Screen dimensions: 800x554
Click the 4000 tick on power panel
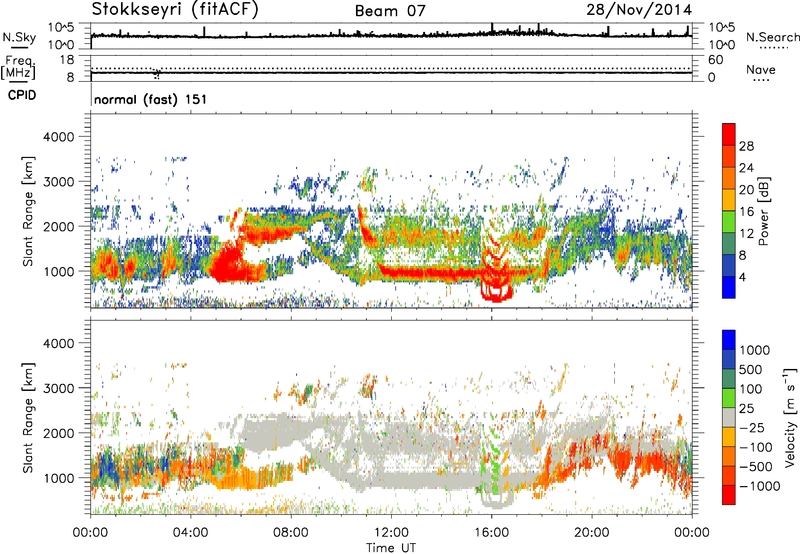tap(58, 137)
